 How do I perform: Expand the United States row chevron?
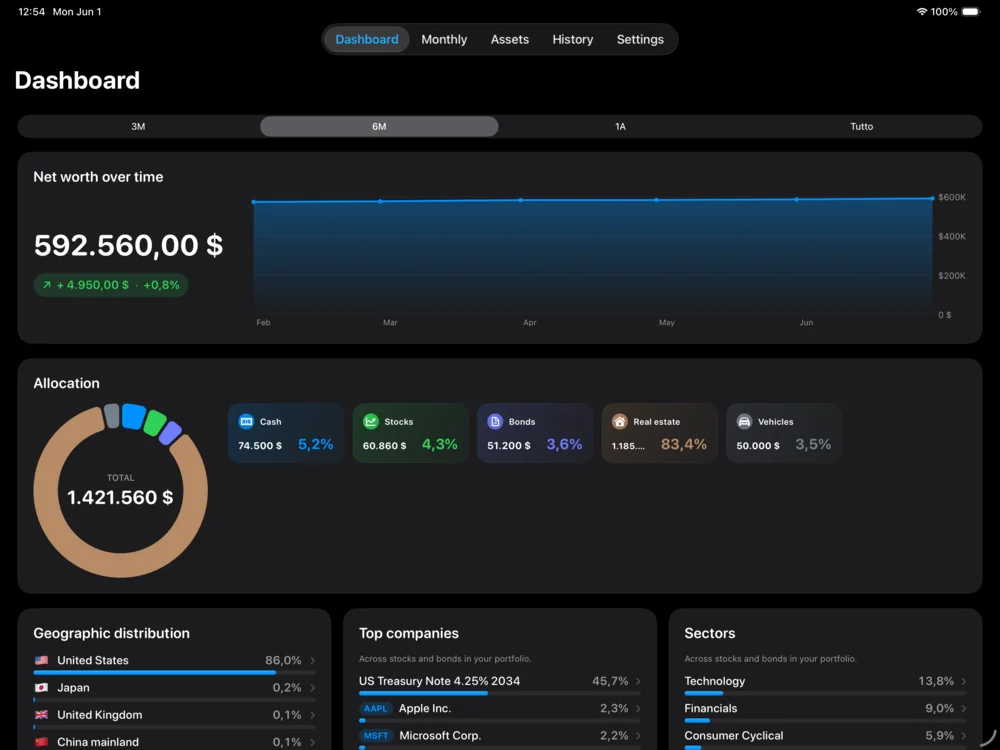(312, 660)
